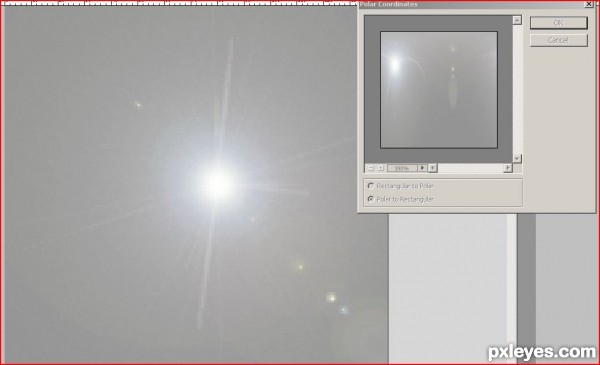
Task: Click the filter preview thumbnail
Action: 439,90
